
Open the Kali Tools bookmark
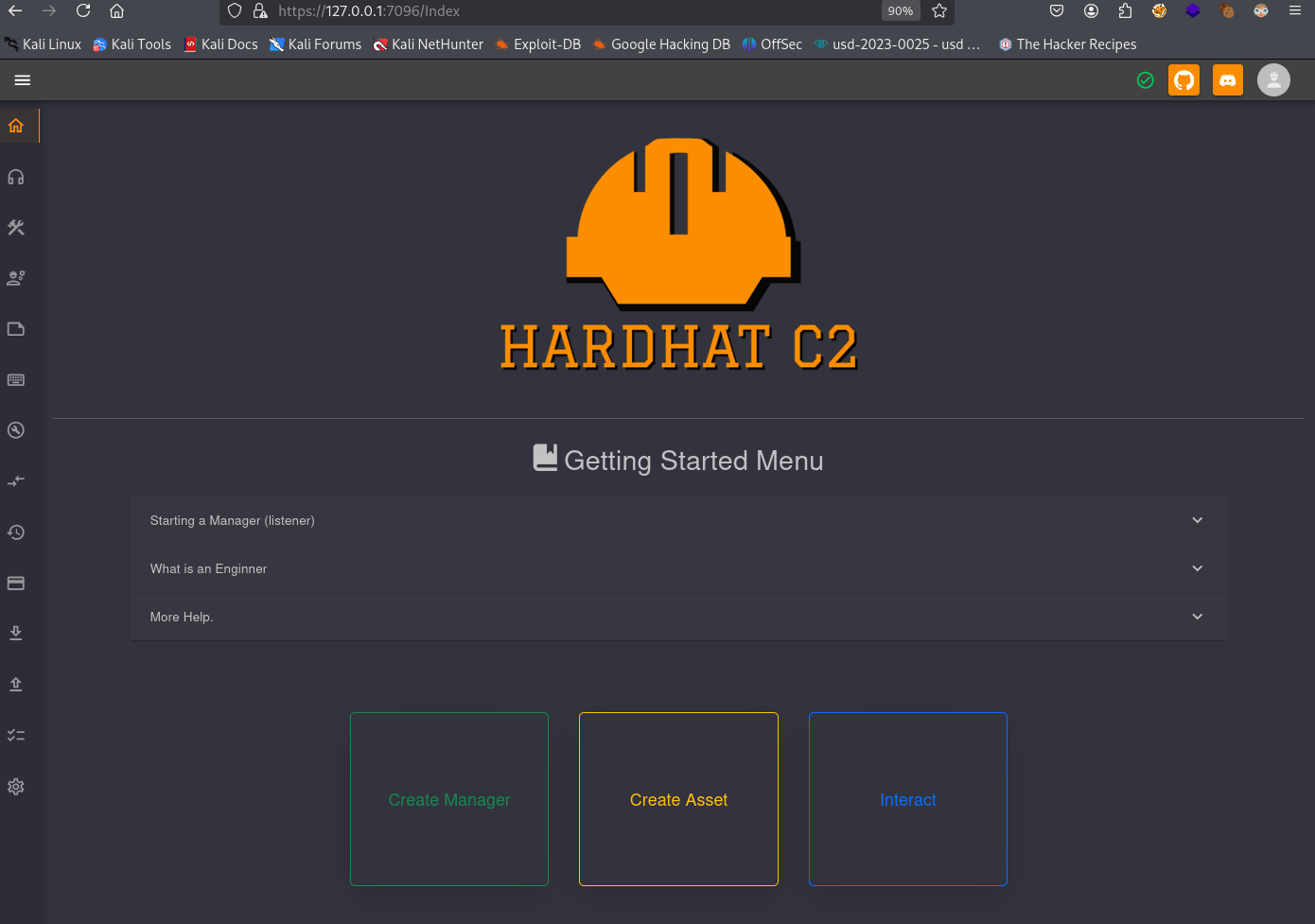(132, 44)
